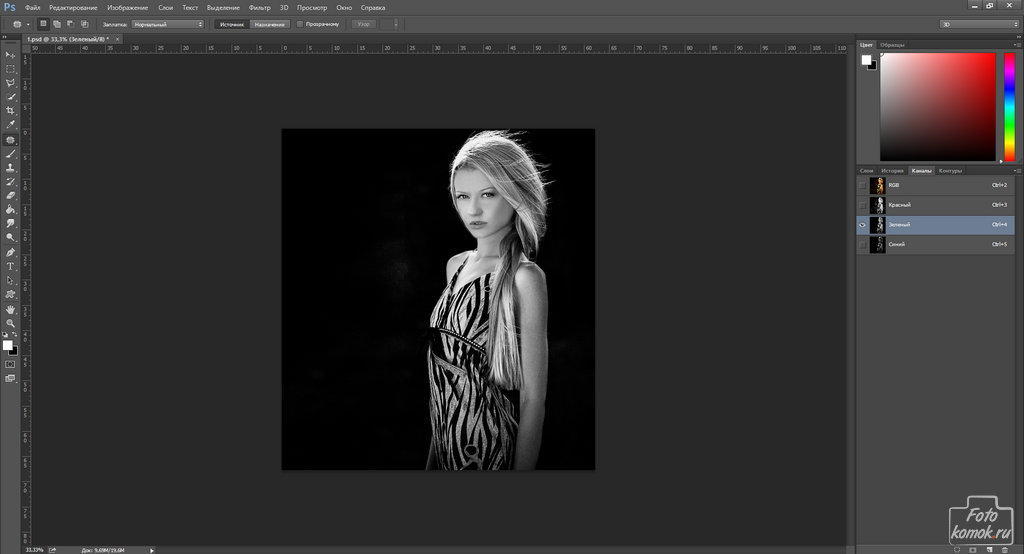Select the History Brush tool
The height and width of the screenshot is (554, 1024).
[10, 182]
